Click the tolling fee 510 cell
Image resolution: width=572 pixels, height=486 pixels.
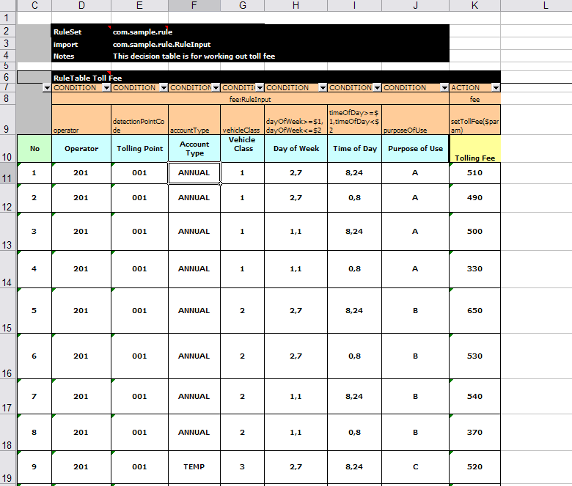tap(475, 173)
